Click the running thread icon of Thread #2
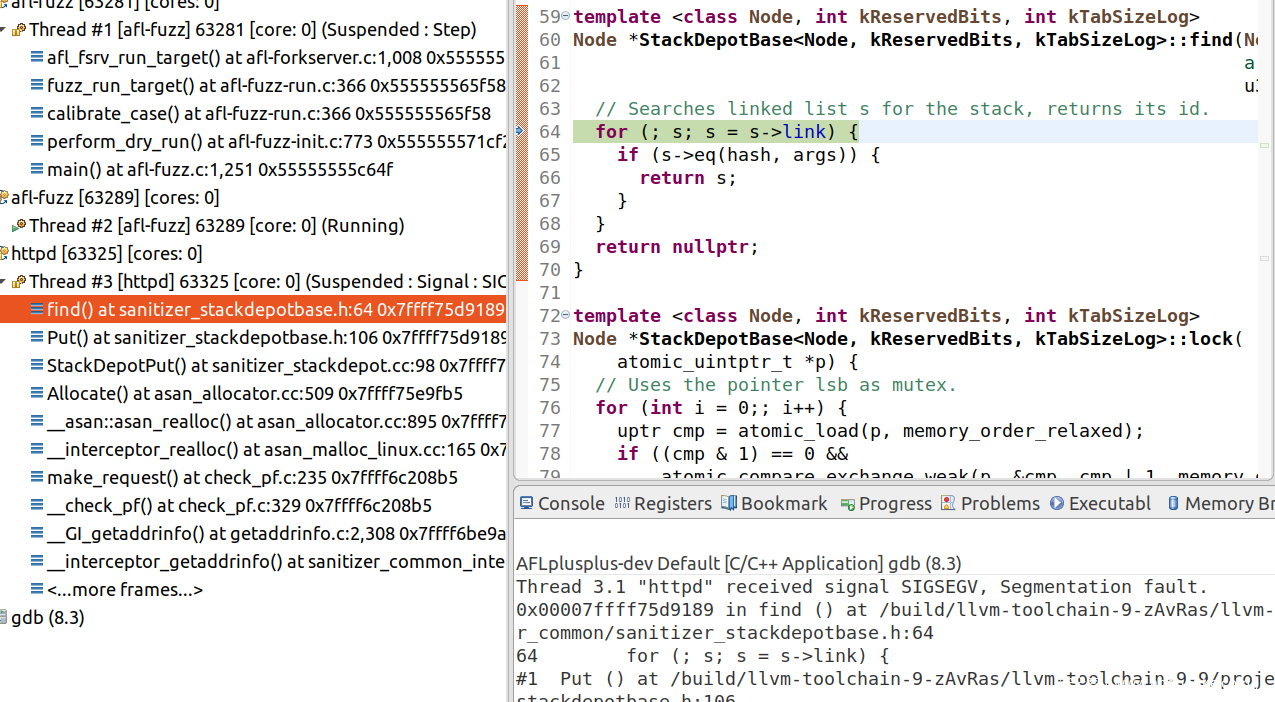The height and width of the screenshot is (702, 1275). (19, 226)
